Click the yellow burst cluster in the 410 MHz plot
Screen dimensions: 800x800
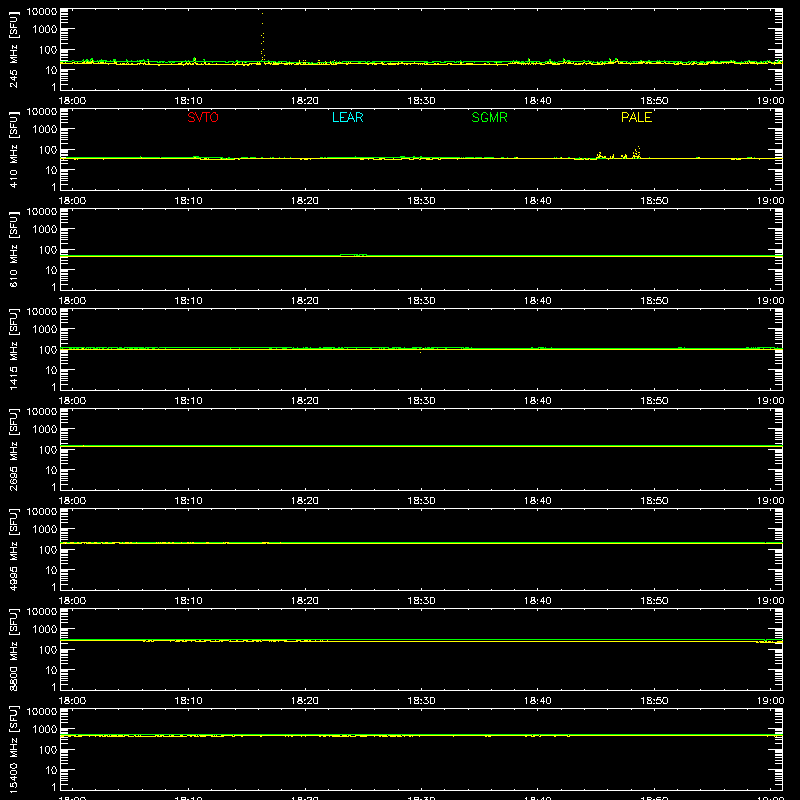[x=619, y=153]
